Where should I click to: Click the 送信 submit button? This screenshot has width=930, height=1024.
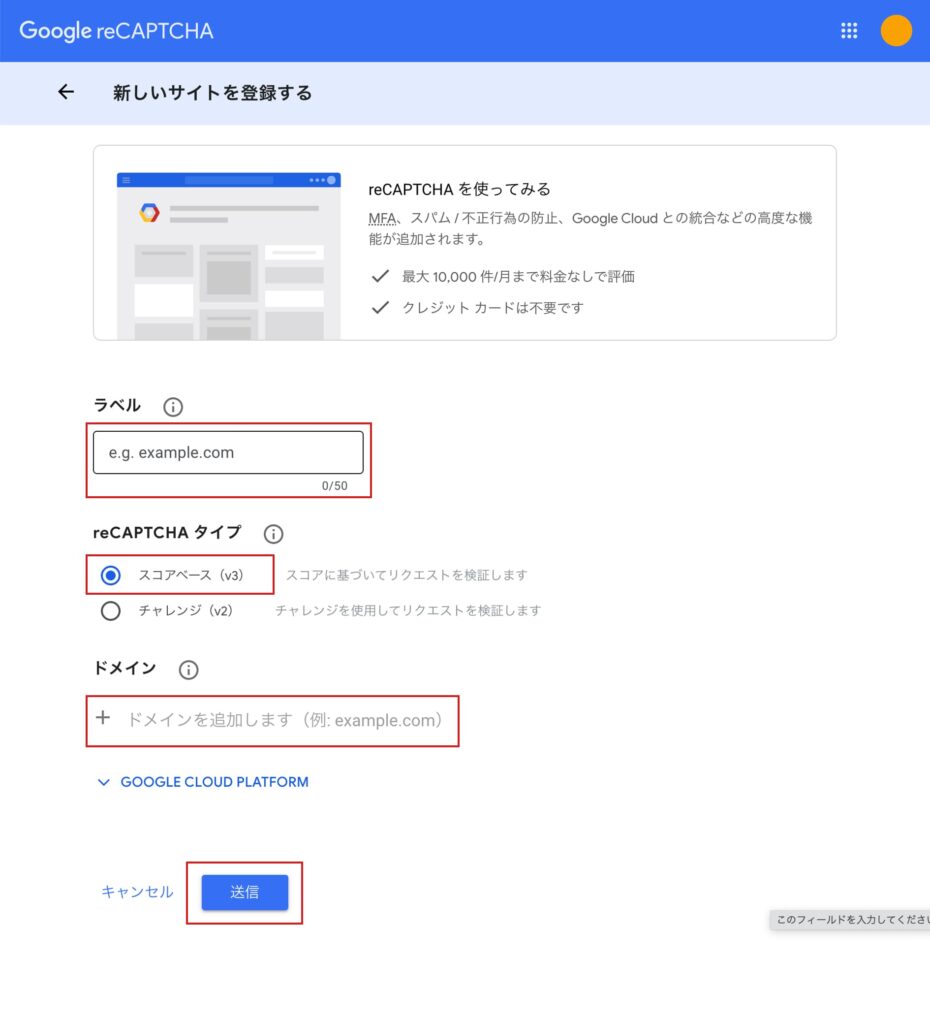(x=244, y=892)
